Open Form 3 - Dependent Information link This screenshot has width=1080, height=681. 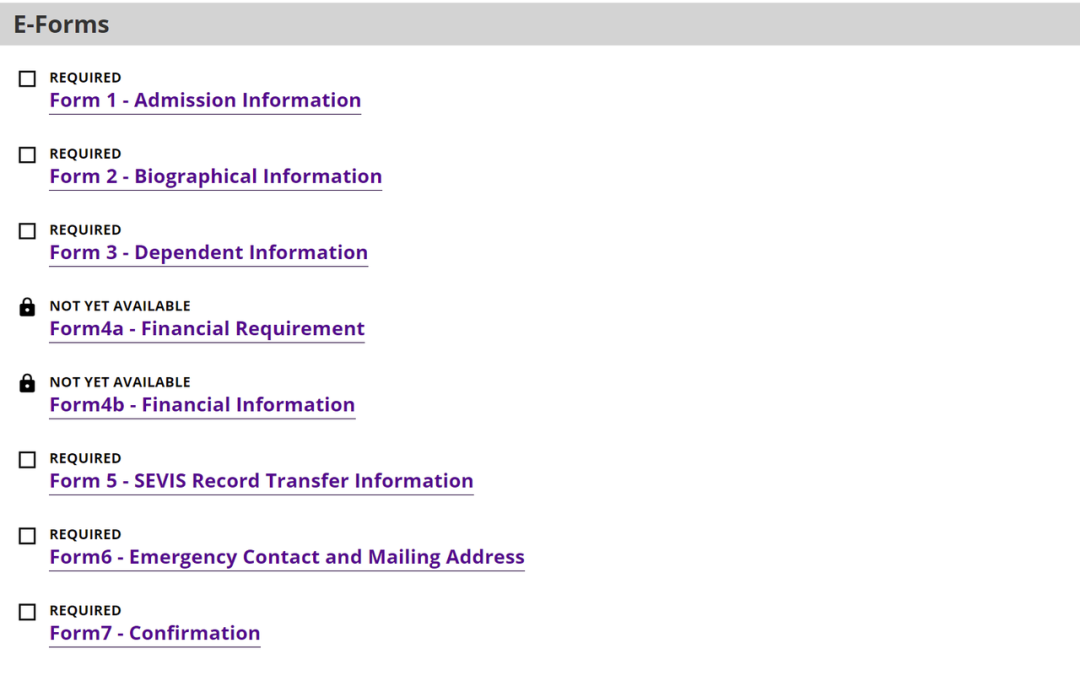(x=209, y=253)
